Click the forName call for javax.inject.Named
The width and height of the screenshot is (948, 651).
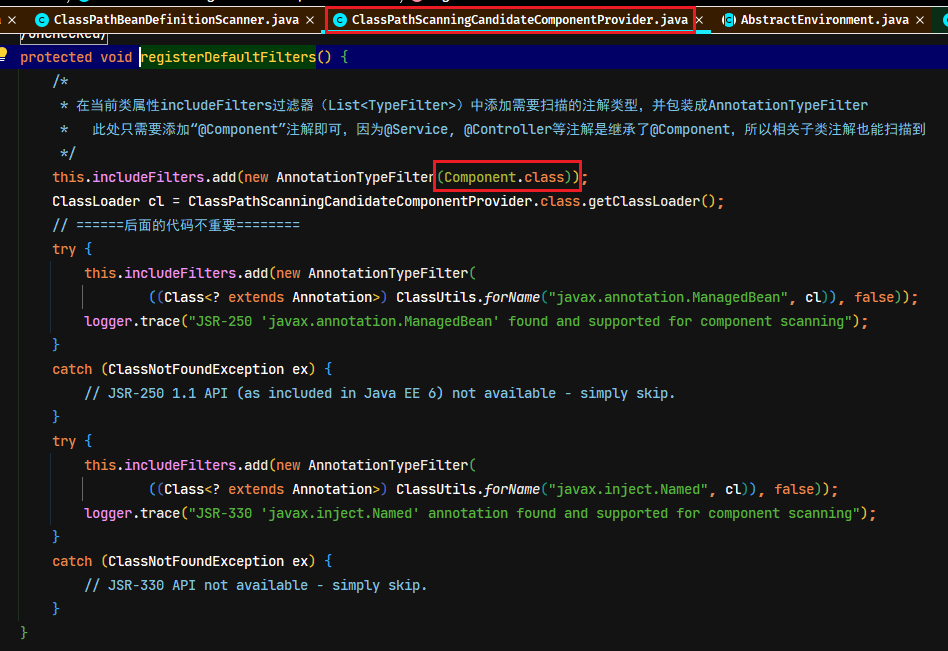(511, 489)
